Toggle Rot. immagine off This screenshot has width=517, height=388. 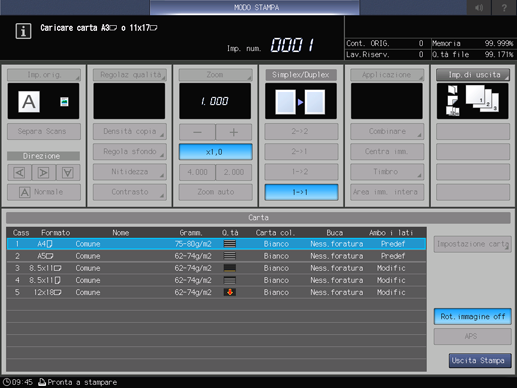pos(472,317)
